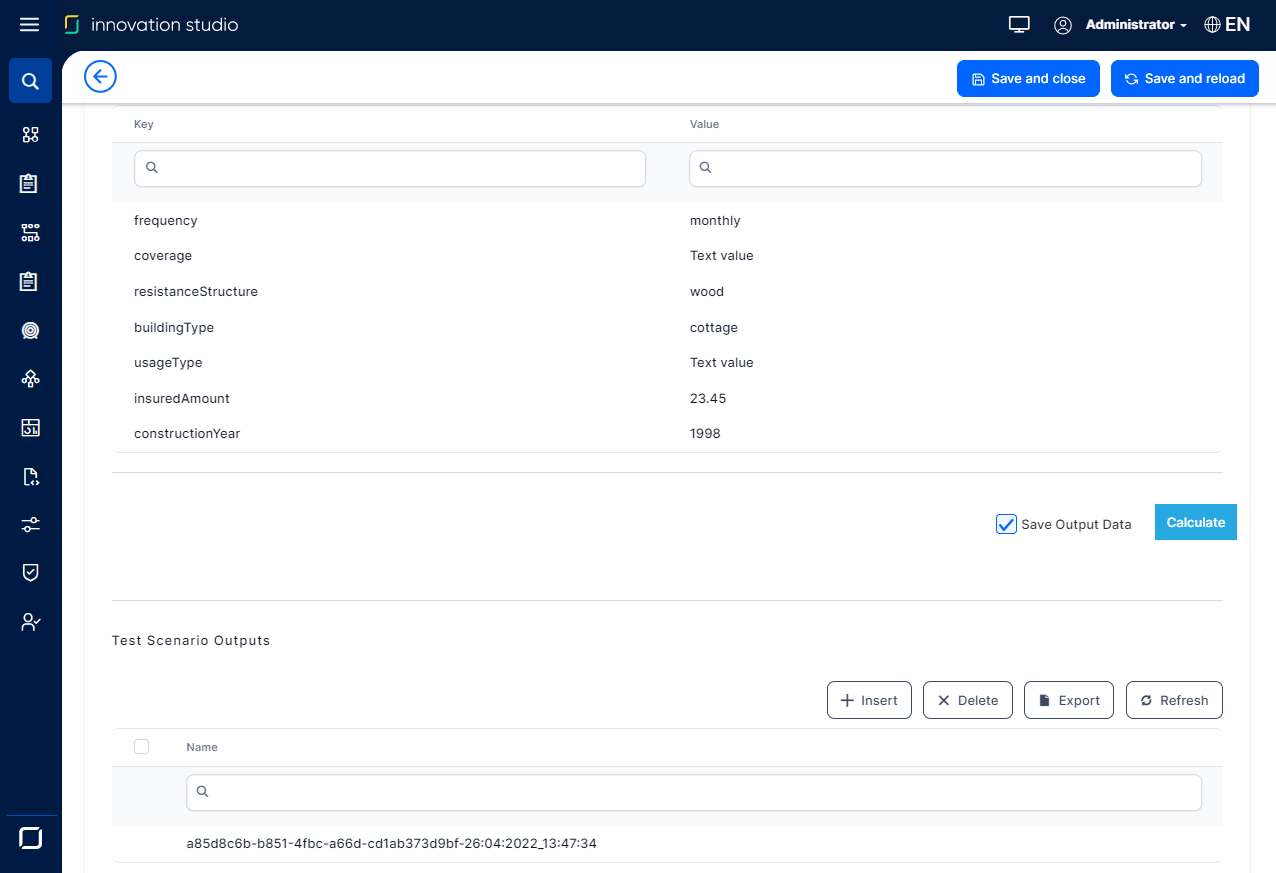Click the search icon in sidebar
The width and height of the screenshot is (1276, 873).
tap(30, 81)
